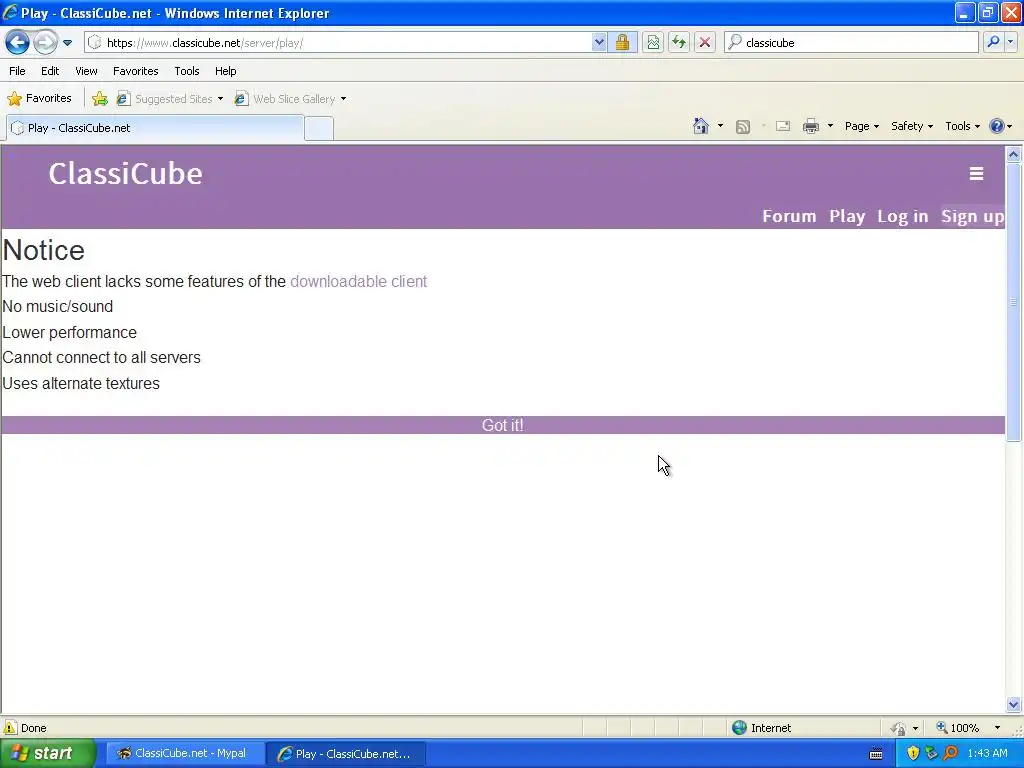Open the Edit menu
The height and width of the screenshot is (768, 1024).
tap(50, 71)
